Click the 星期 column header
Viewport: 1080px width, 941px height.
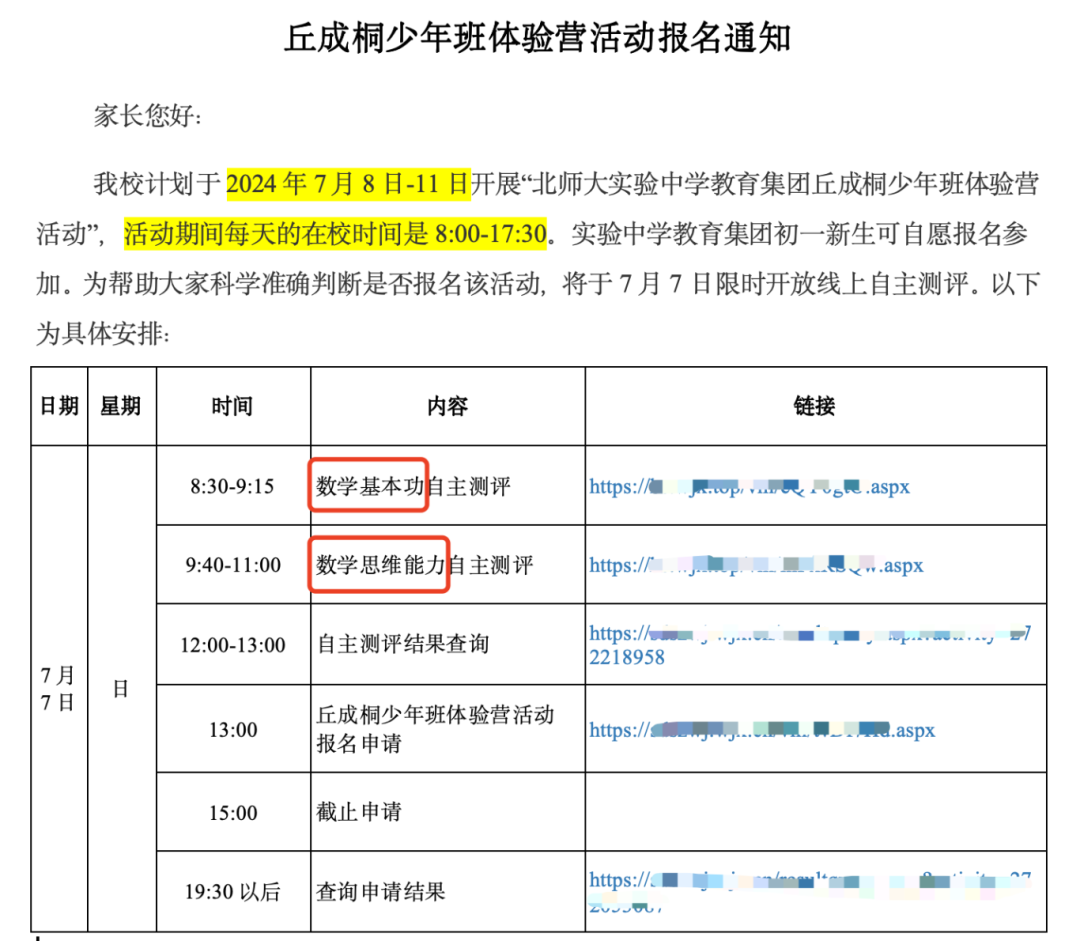click(121, 406)
